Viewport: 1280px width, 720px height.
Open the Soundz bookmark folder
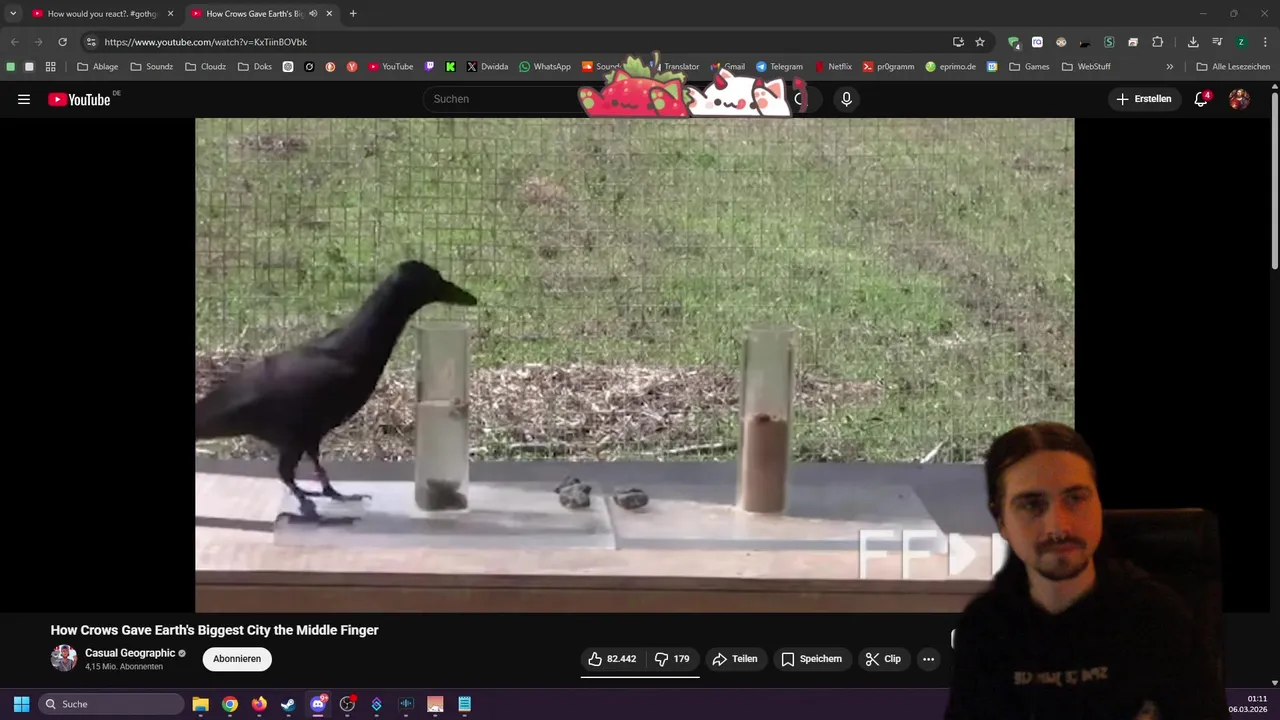coord(152,67)
